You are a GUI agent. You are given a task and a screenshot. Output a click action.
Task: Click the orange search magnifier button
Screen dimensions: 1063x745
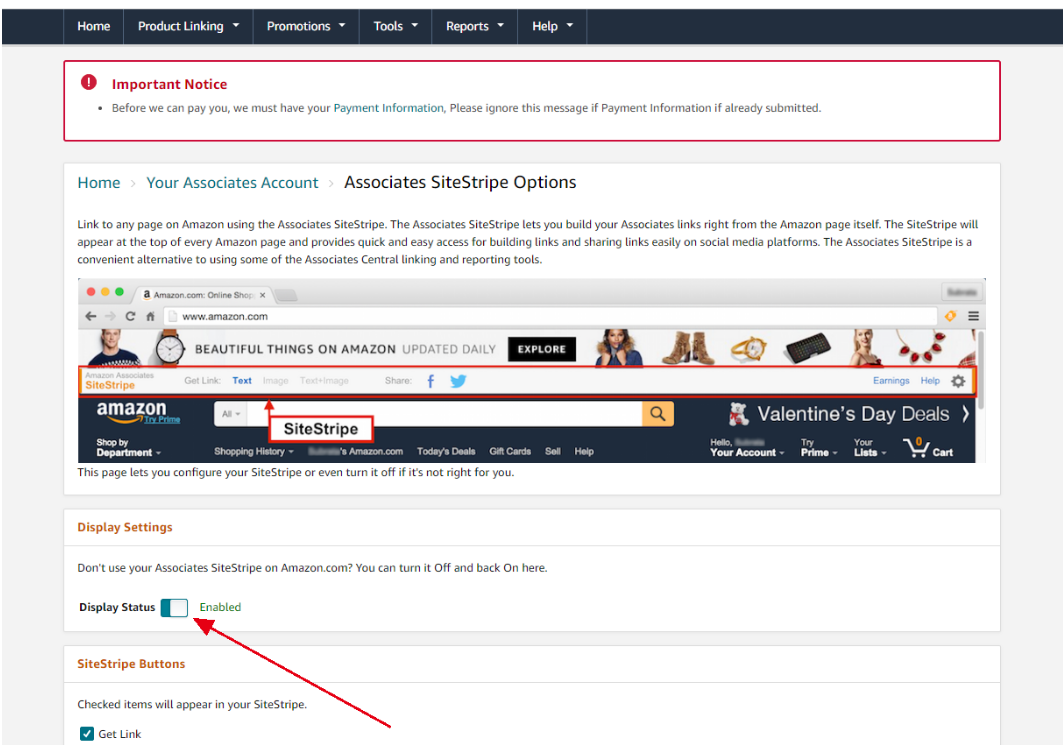point(657,414)
